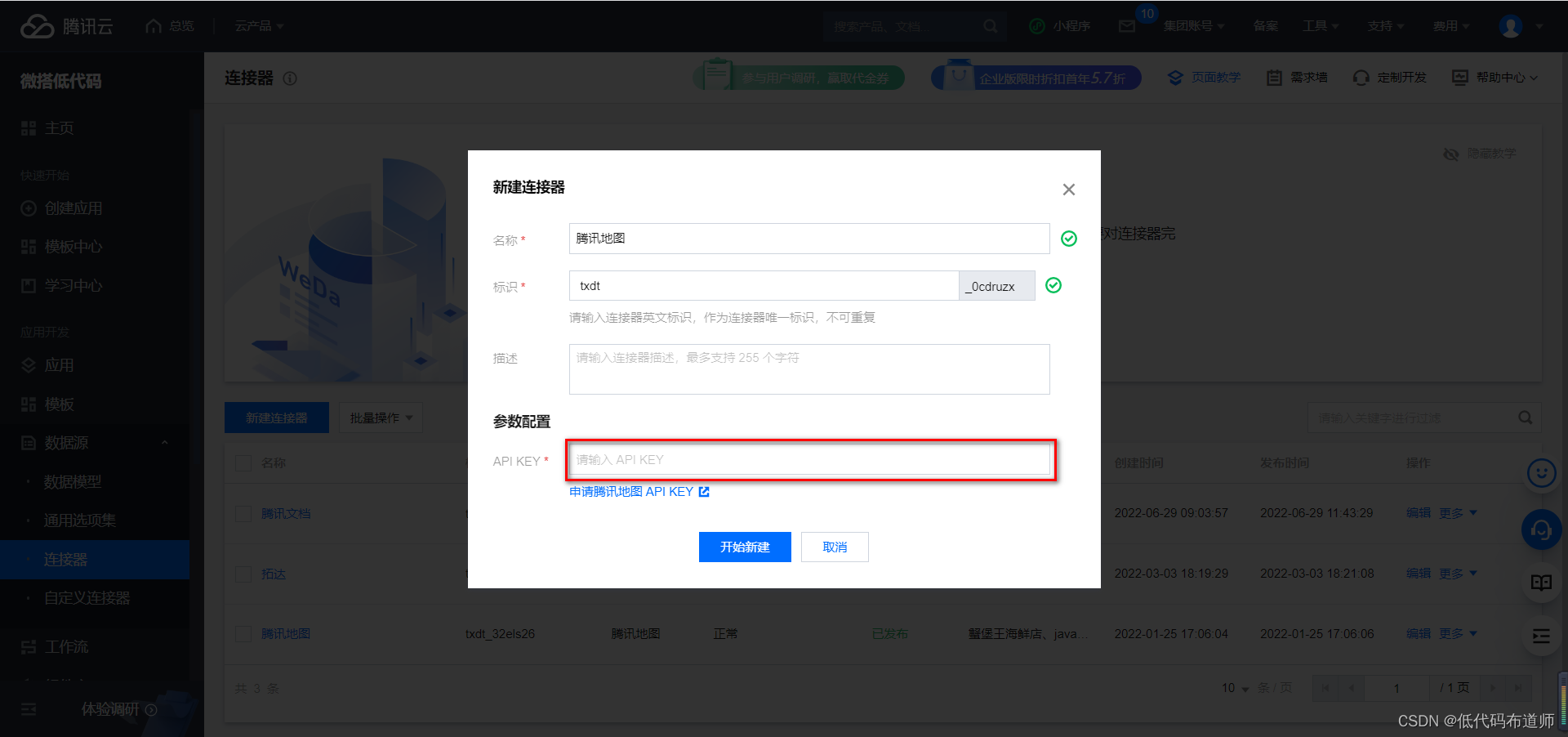
Task: Expand the 帮助中心 dropdown
Action: tap(1494, 77)
